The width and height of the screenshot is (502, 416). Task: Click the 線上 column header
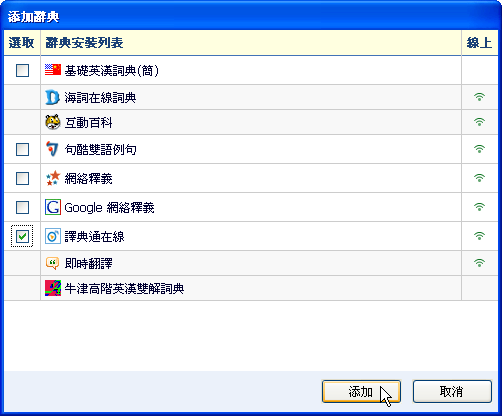pyautogui.click(x=480, y=43)
